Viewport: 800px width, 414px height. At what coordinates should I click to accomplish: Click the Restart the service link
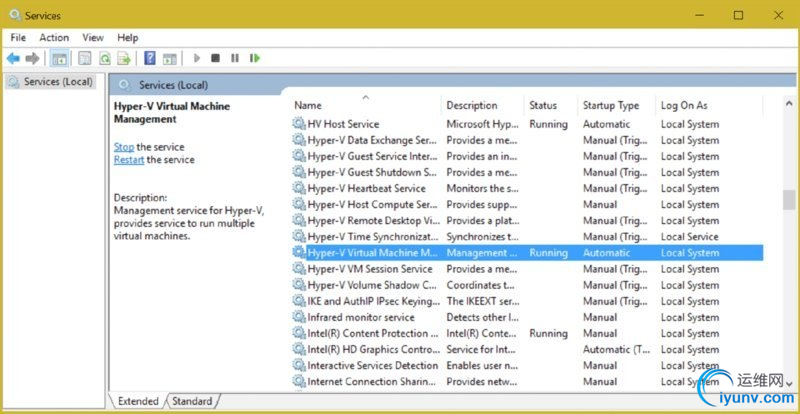[x=129, y=160]
